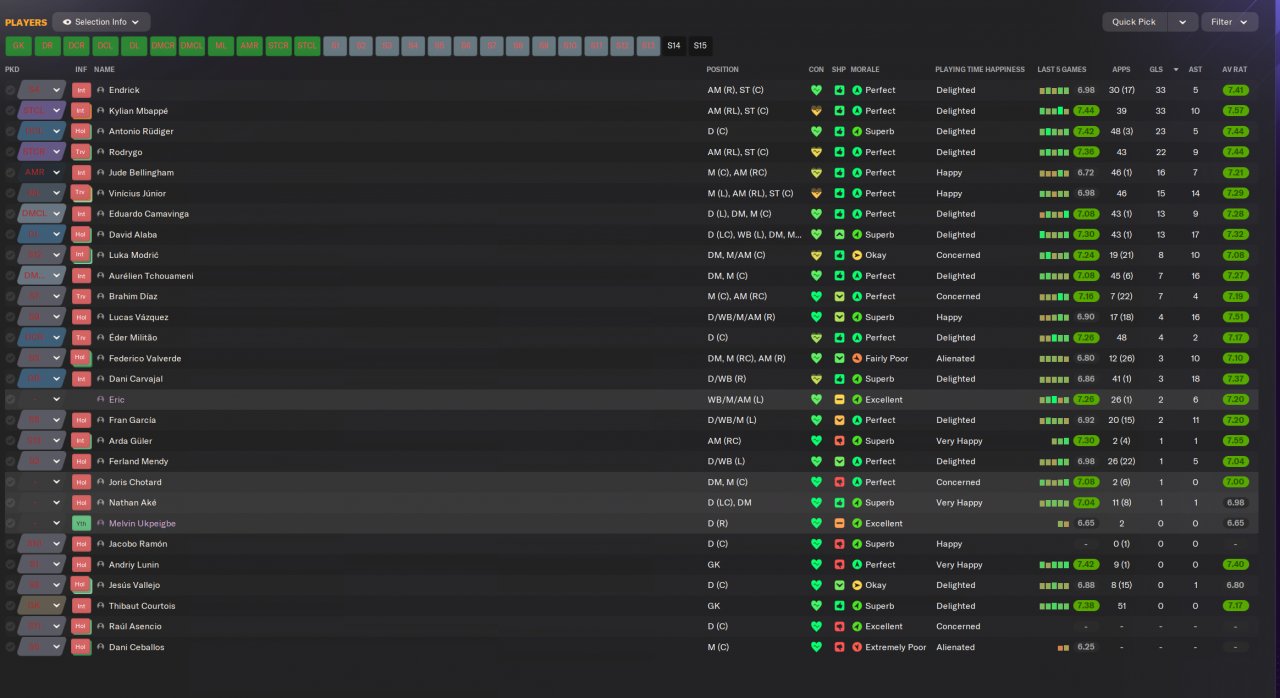Sort by the GLS column header
Image resolution: width=1280 pixels, height=698 pixels.
click(1156, 69)
